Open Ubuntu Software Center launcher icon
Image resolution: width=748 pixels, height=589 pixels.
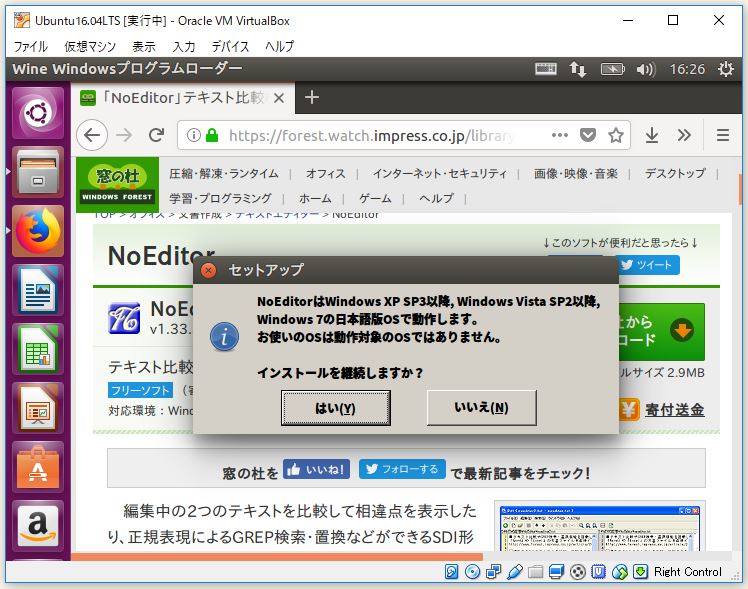[38, 467]
